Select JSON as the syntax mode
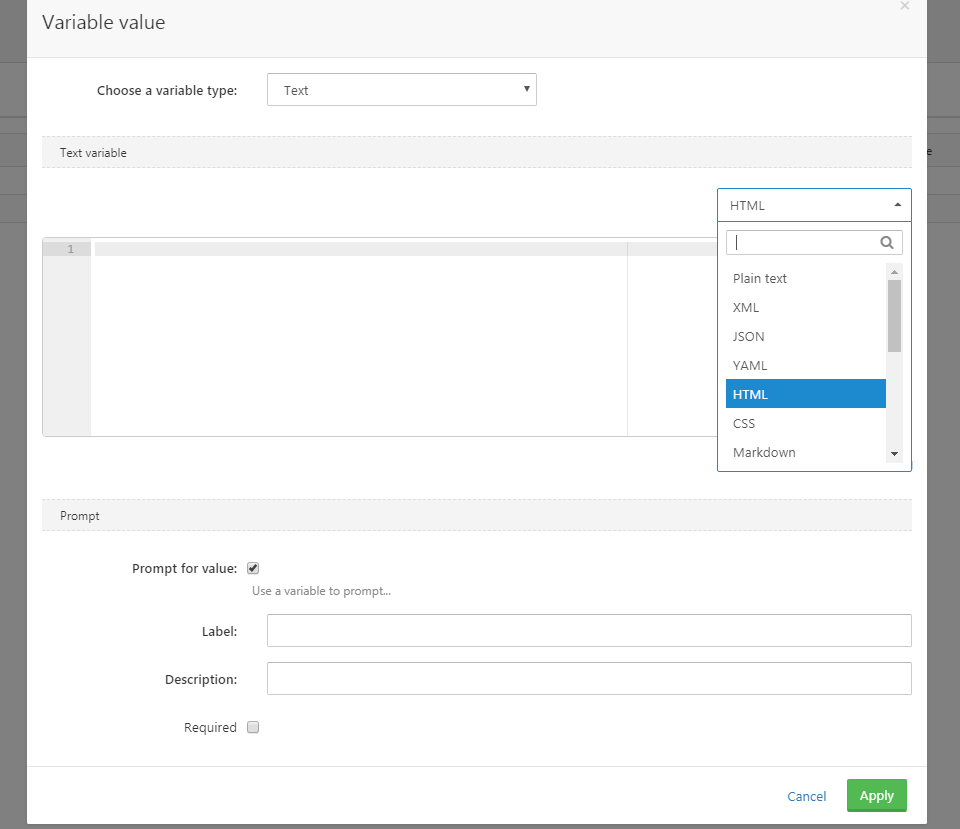This screenshot has height=829, width=960. click(x=748, y=336)
